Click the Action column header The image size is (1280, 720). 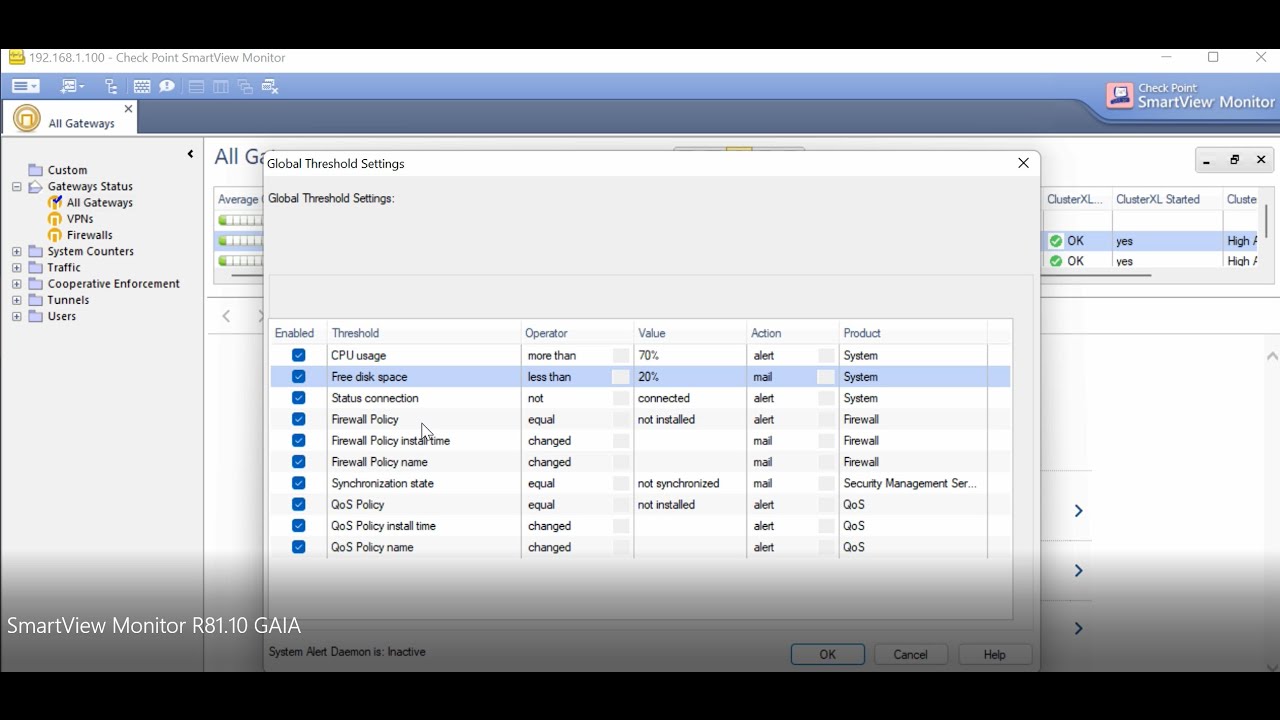[793, 333]
